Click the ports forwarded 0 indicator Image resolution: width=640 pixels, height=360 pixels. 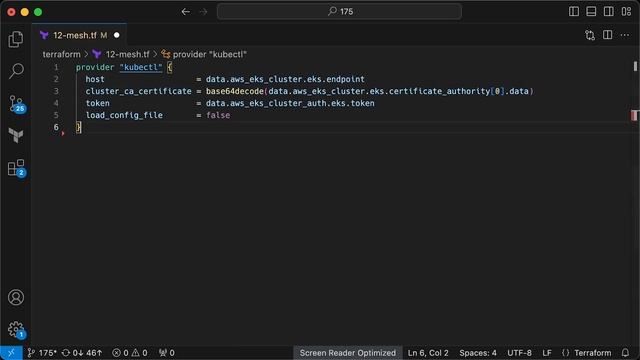click(x=167, y=353)
